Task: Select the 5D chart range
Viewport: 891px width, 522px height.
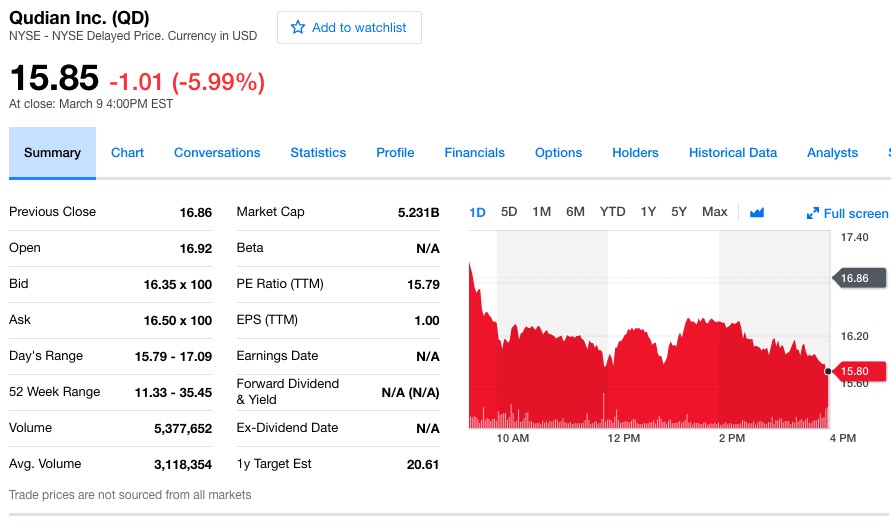Action: tap(509, 212)
